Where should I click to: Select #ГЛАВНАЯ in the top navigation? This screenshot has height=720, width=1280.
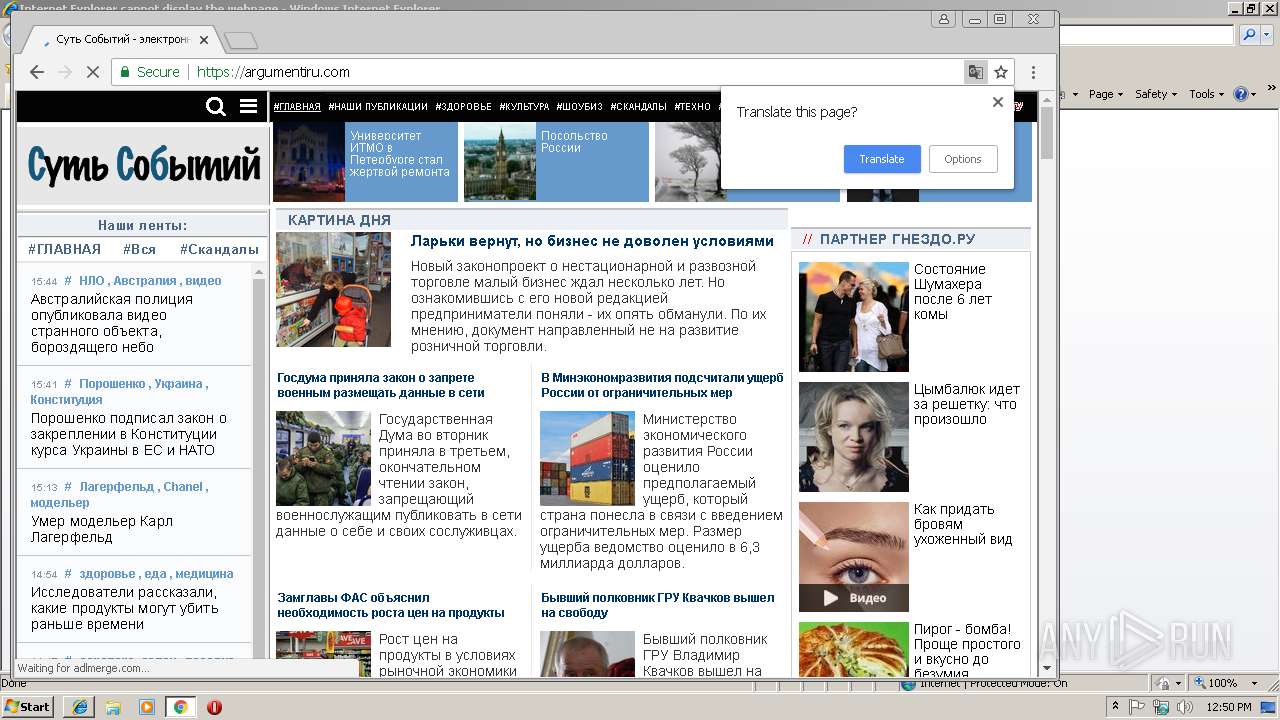297,106
